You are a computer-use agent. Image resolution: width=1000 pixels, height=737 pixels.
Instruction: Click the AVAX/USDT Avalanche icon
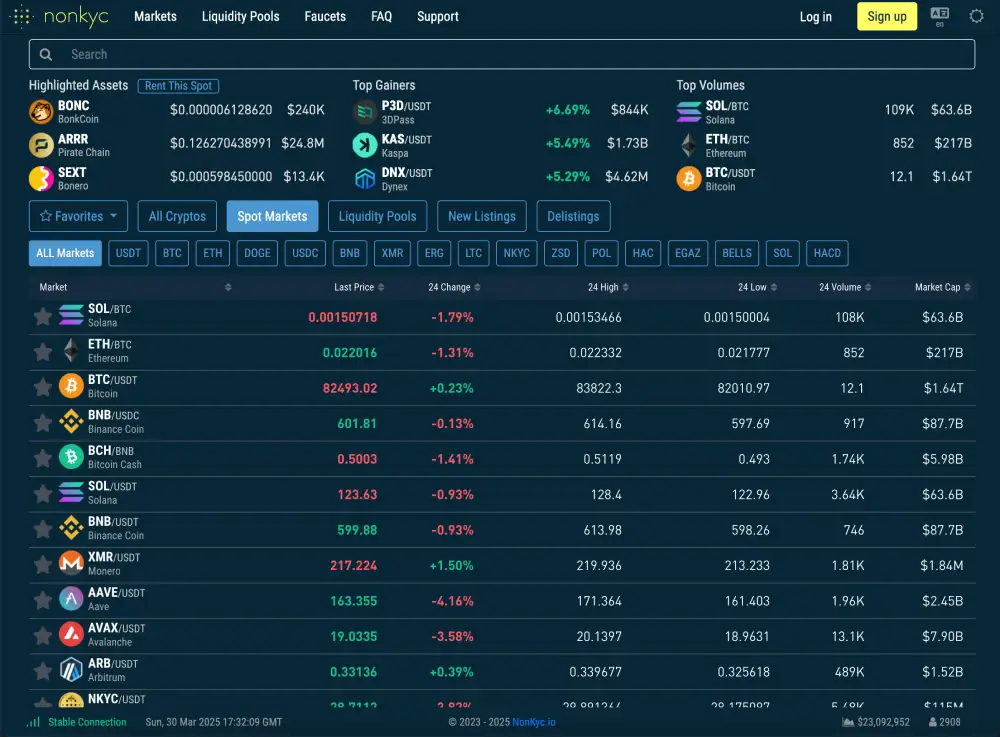pyautogui.click(x=71, y=634)
